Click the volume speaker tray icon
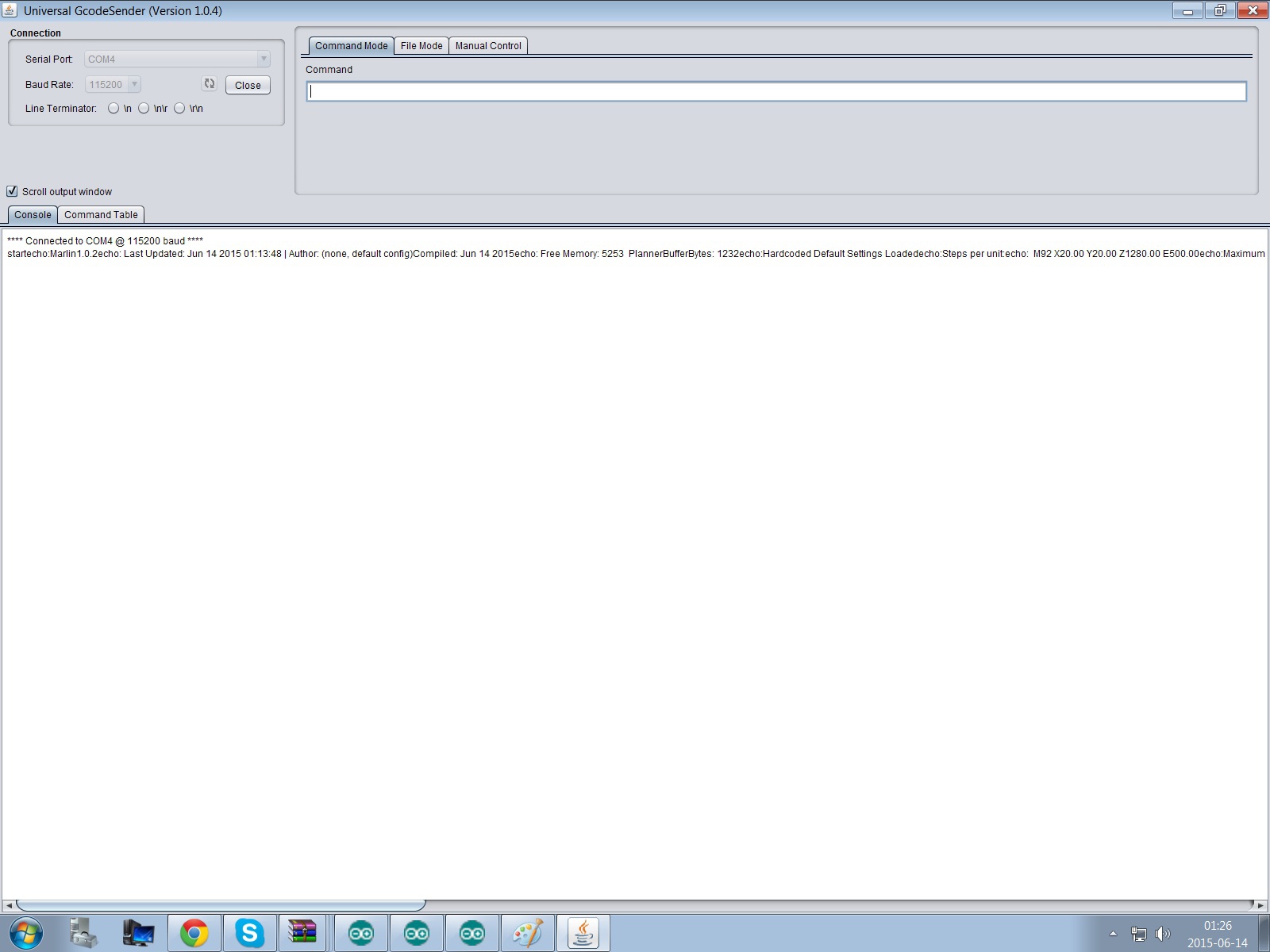 pyautogui.click(x=1163, y=934)
